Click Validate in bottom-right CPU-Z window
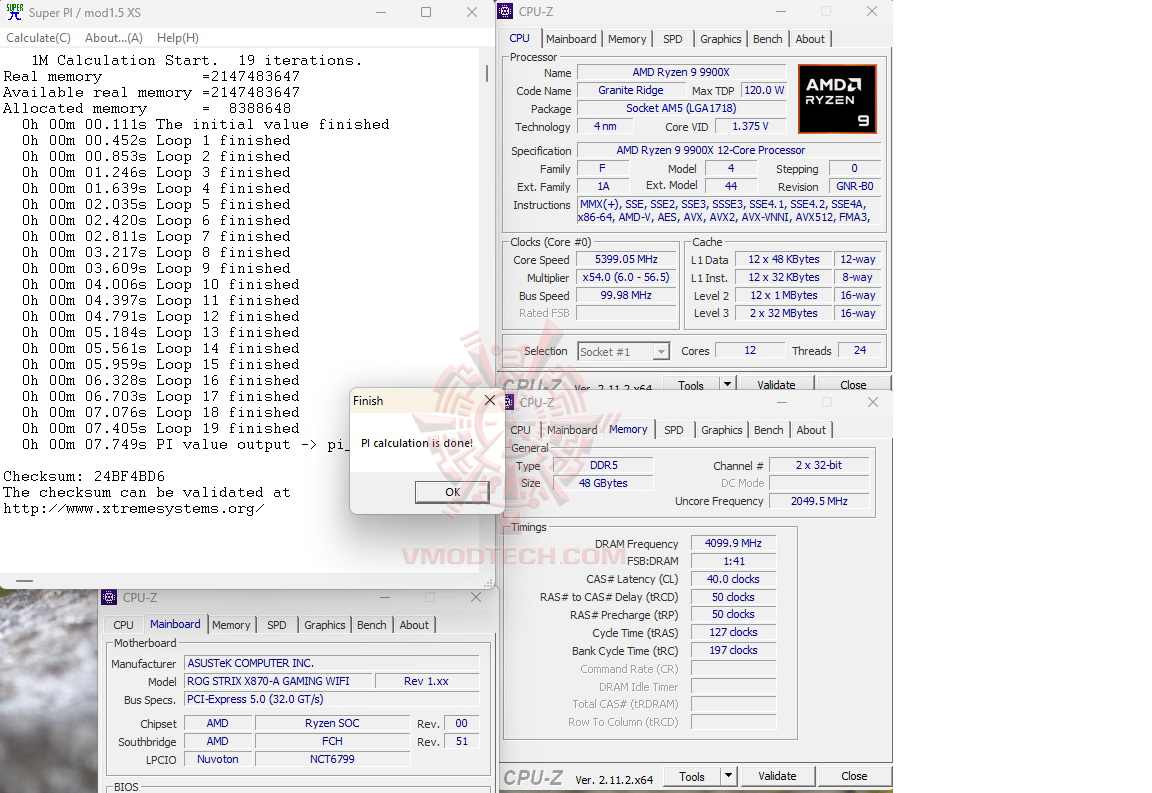The height and width of the screenshot is (793, 1152). tap(777, 776)
